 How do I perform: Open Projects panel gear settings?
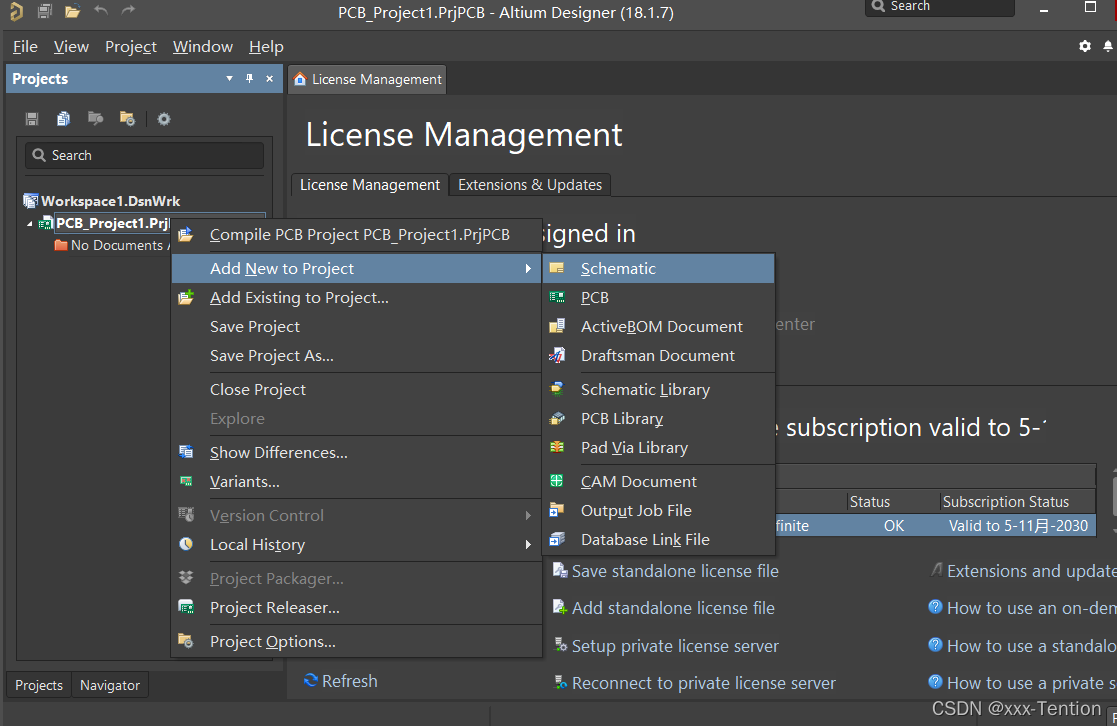click(164, 119)
